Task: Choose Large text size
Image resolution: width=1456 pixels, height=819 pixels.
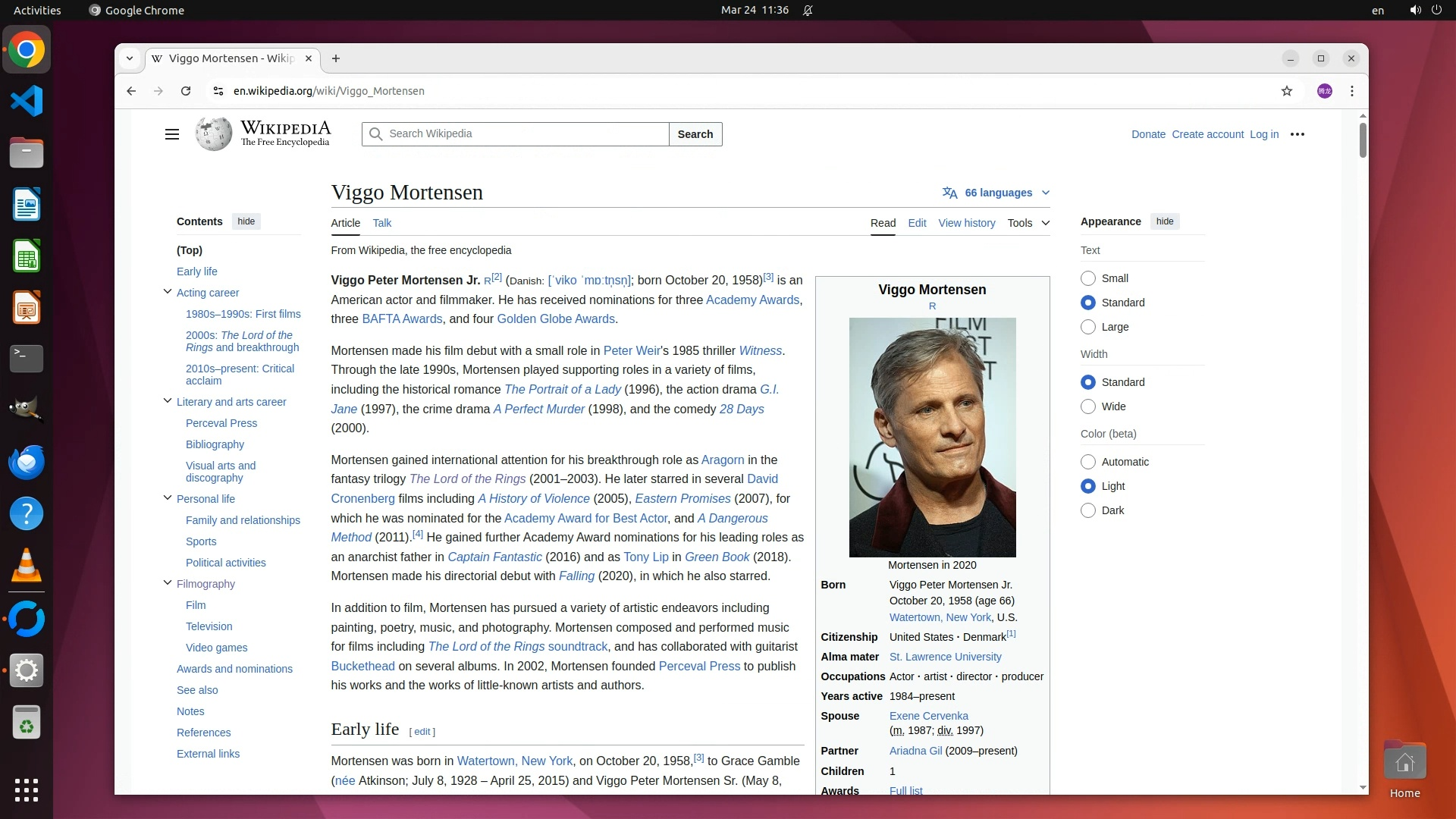Action: pos(1088,327)
